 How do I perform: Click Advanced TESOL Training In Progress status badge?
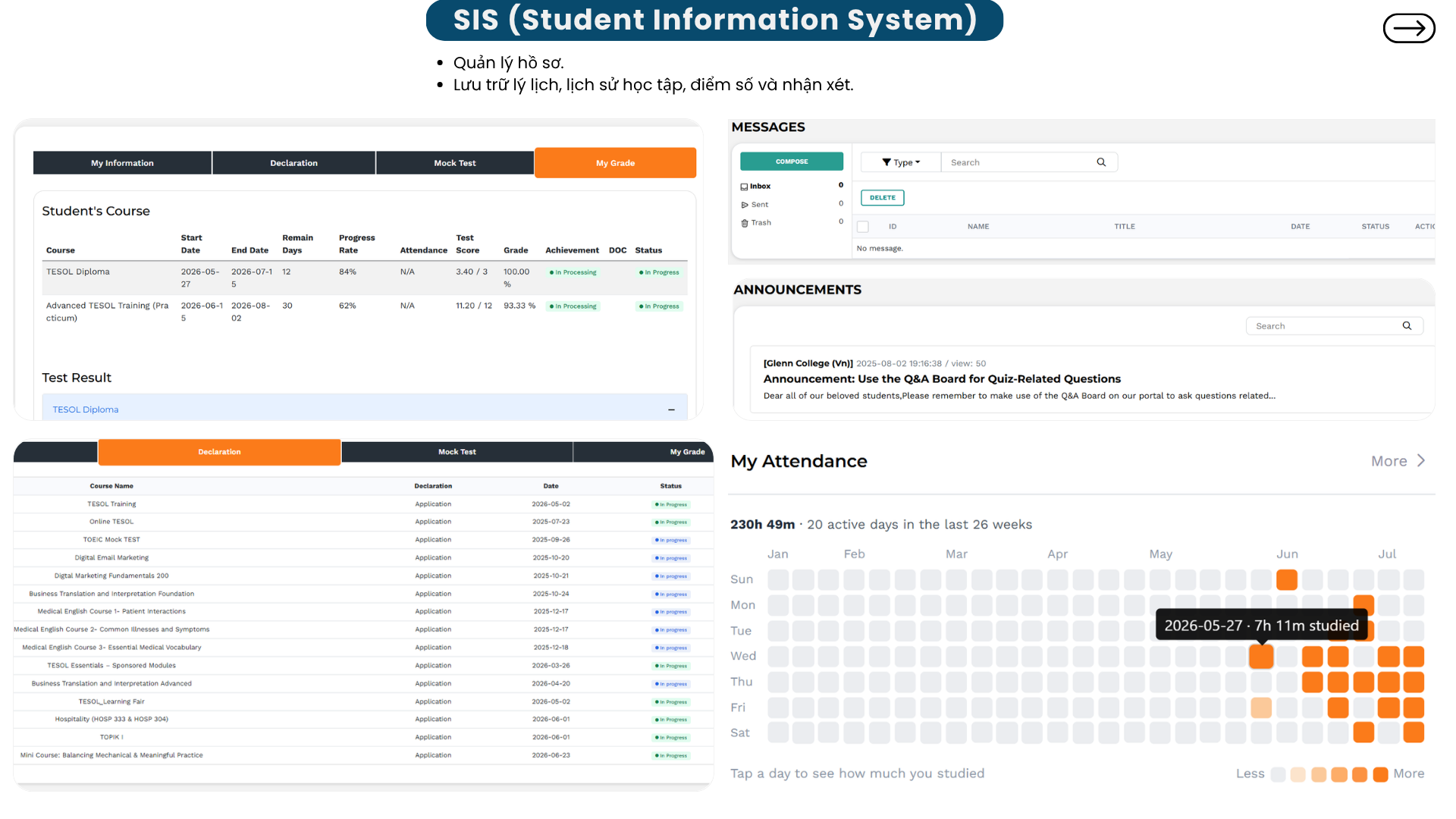659,306
